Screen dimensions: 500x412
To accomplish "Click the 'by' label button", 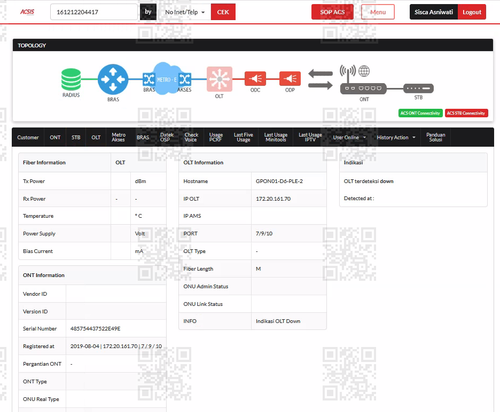I will [148, 12].
